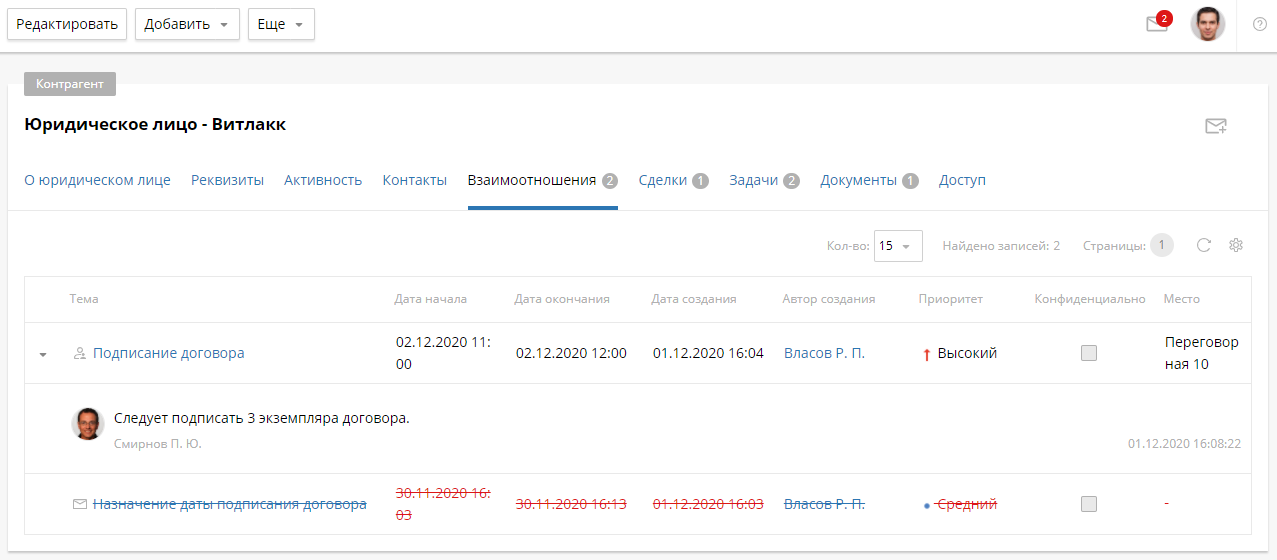Click Смирнов П. Ю. comment avatar
Screen dimensions: 1277x560
pyautogui.click(x=88, y=424)
